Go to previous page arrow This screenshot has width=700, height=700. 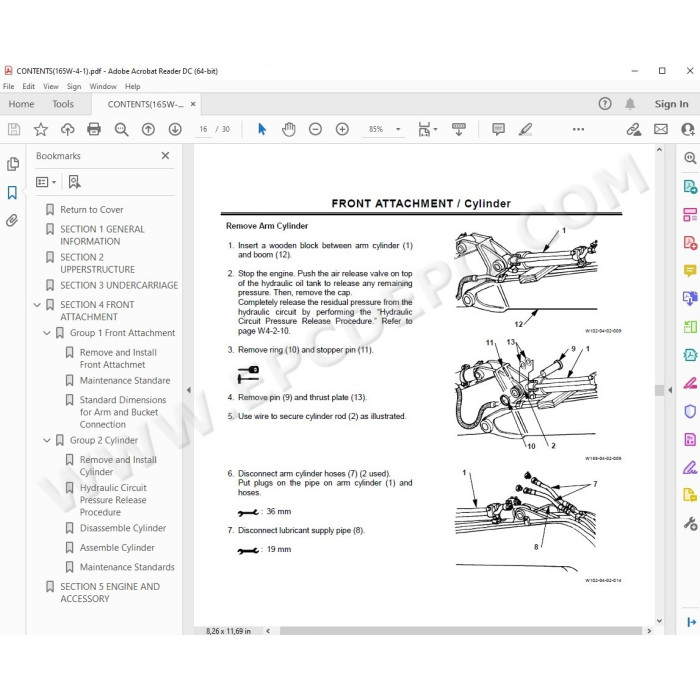pyautogui.click(x=148, y=129)
